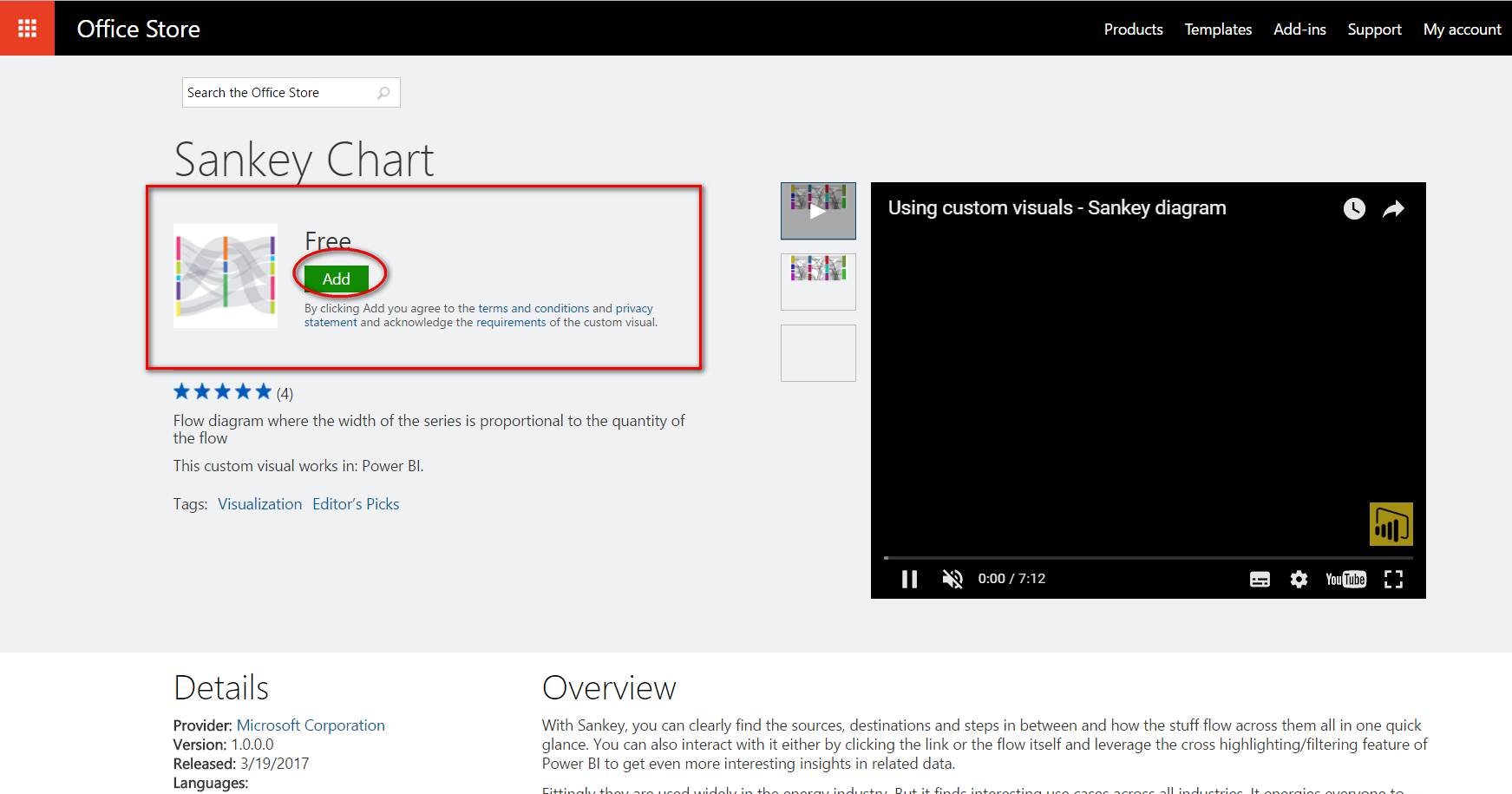
Task: Open the Products menu
Action: tap(1133, 29)
